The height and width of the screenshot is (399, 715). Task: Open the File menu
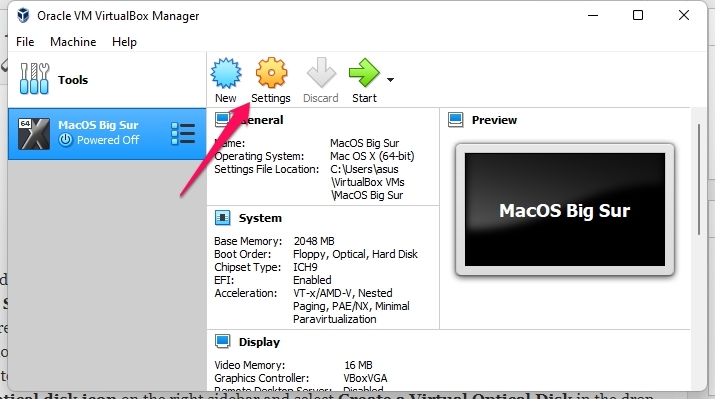coord(25,42)
